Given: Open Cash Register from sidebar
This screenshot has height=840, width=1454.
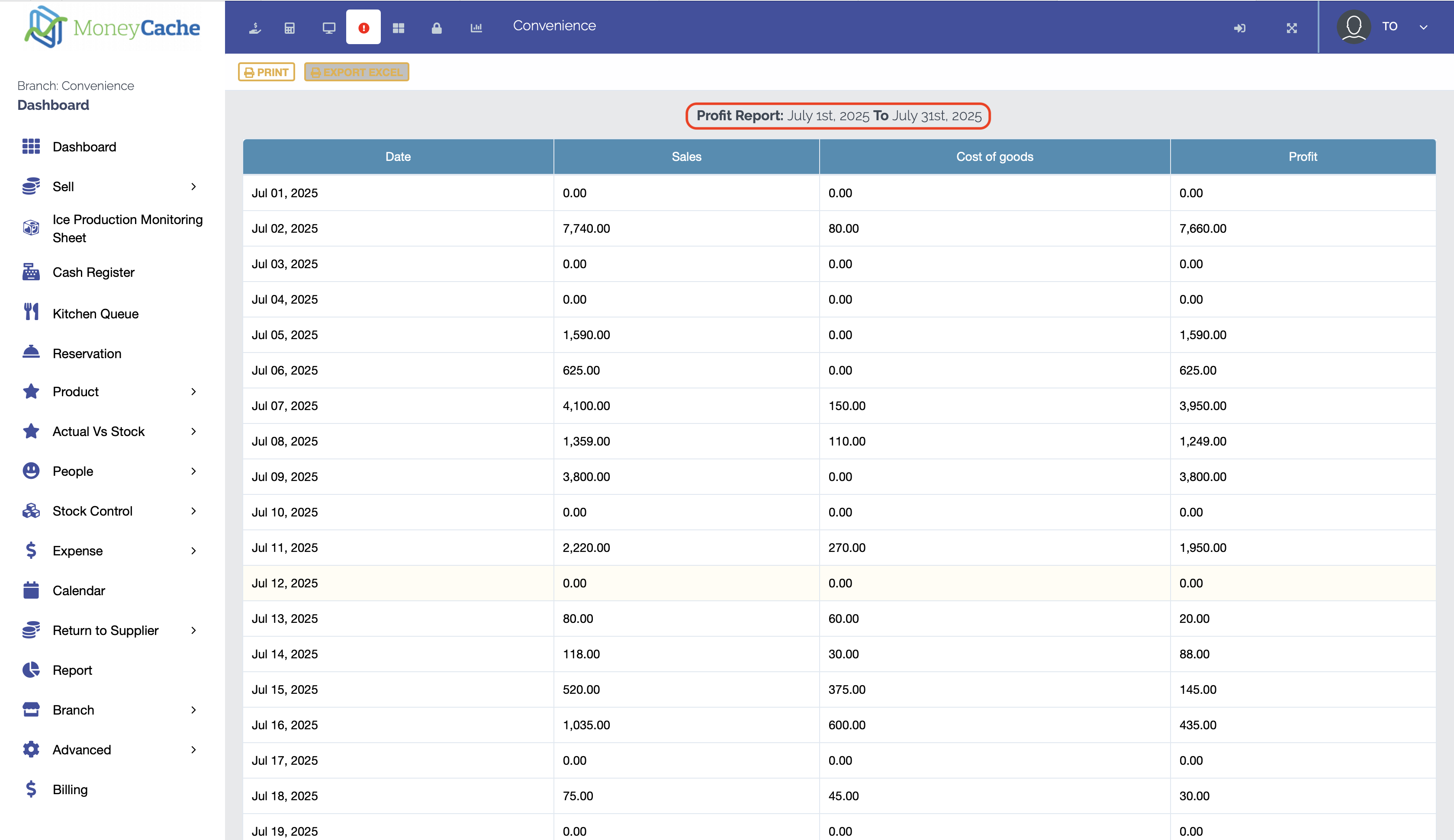Looking at the screenshot, I should [93, 273].
